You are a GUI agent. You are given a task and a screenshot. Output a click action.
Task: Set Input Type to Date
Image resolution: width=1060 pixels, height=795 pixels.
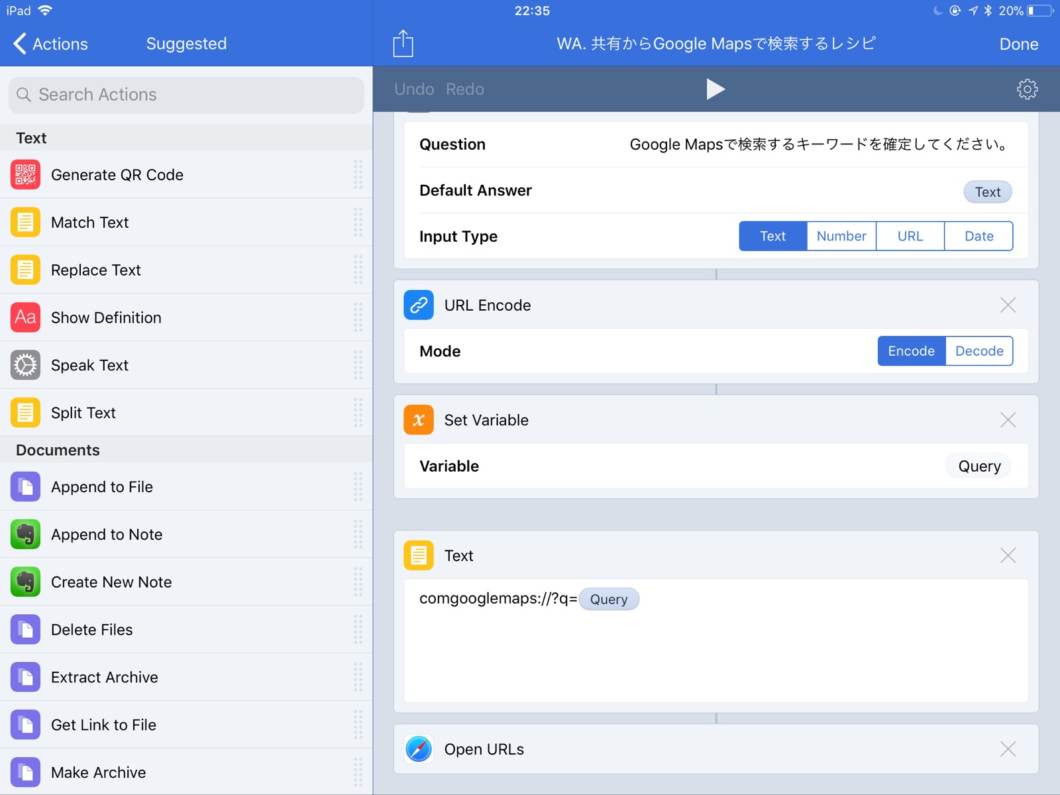pos(979,236)
